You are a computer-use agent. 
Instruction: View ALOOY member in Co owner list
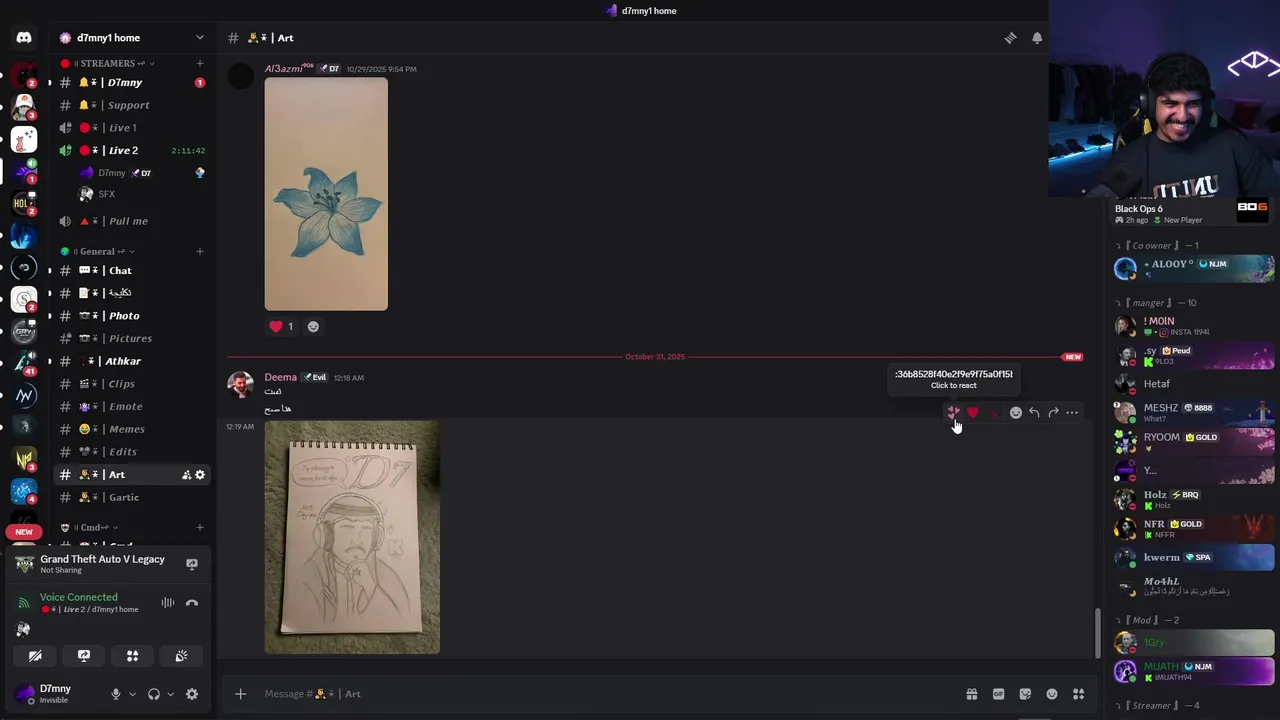click(x=1194, y=268)
